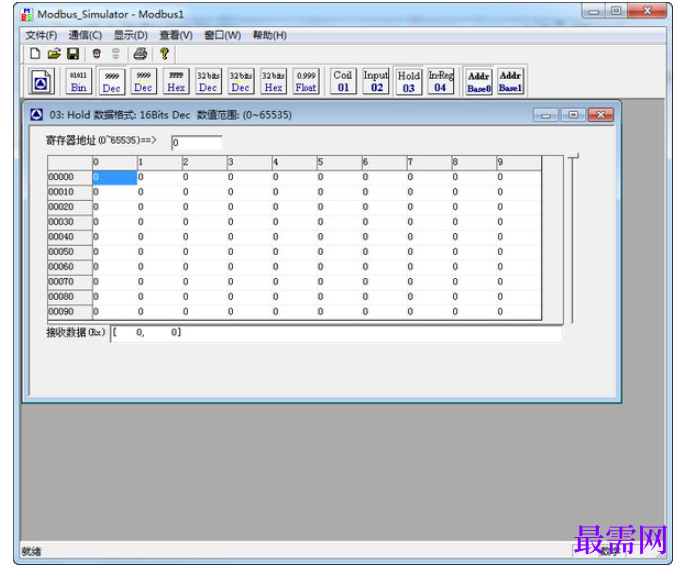Screen dimensions: 686x571
Task: Select the 32bits Hex format button
Action: [273, 81]
